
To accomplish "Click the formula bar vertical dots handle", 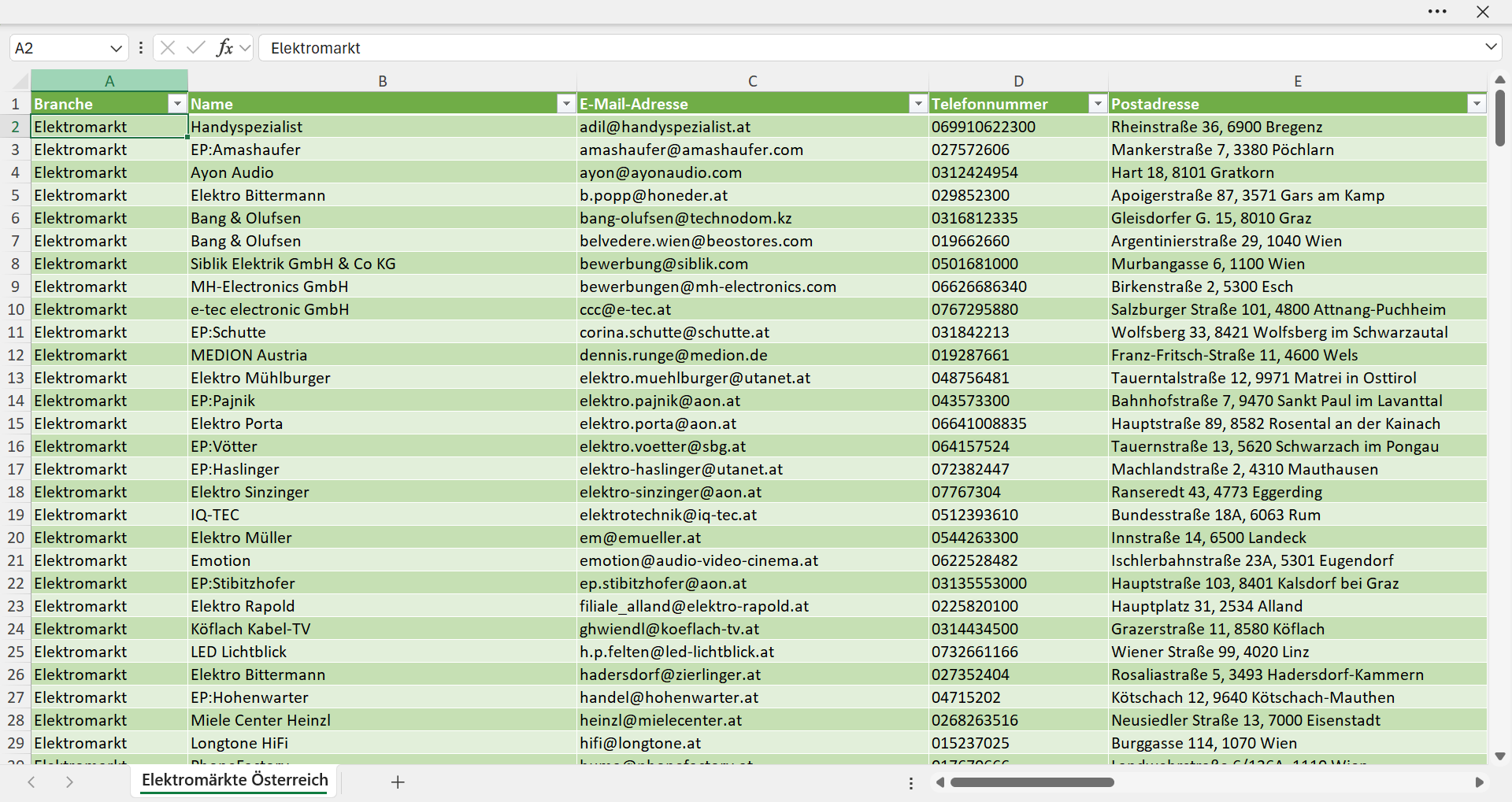I will 141,48.
